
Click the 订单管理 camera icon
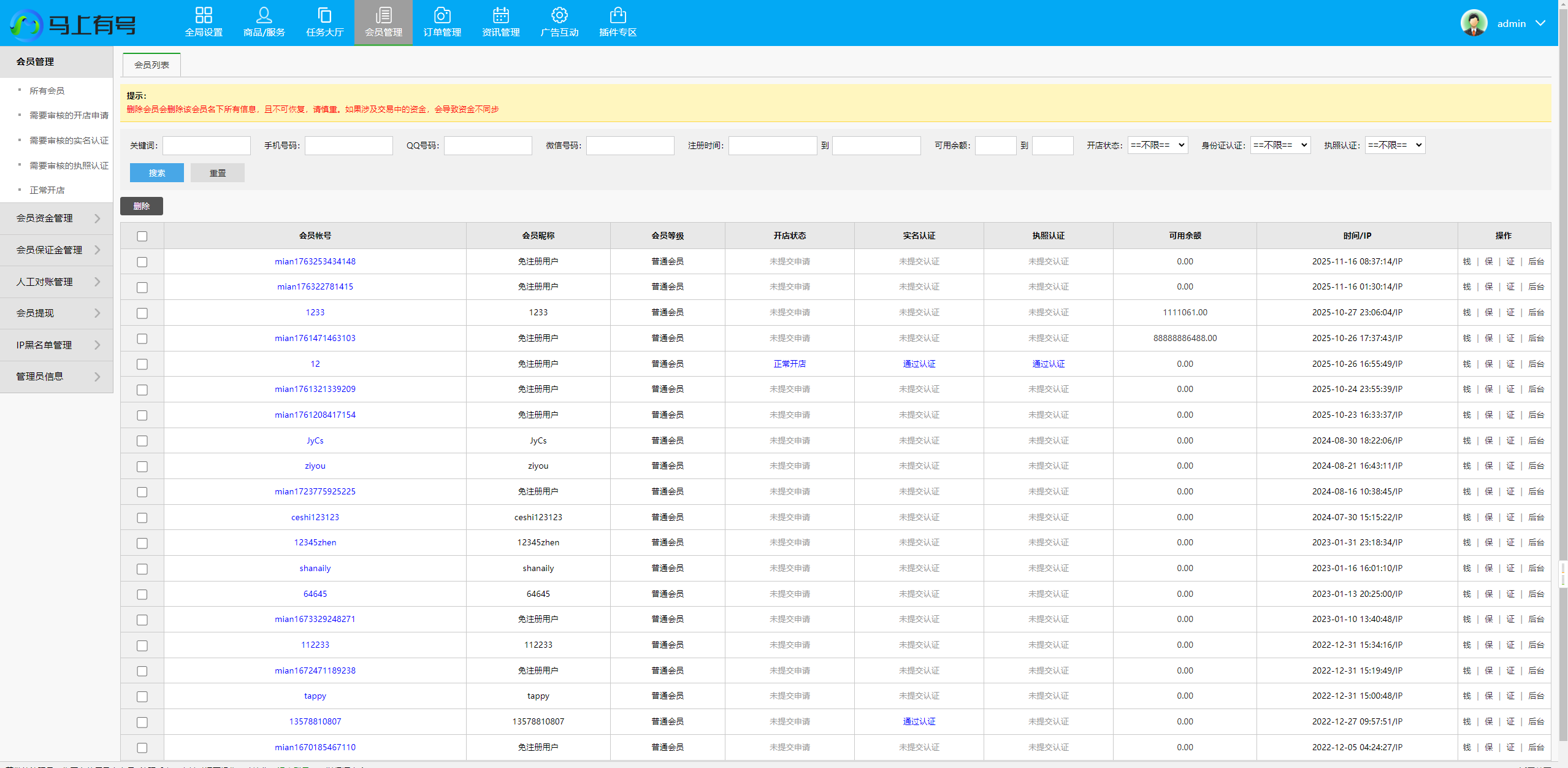click(442, 15)
